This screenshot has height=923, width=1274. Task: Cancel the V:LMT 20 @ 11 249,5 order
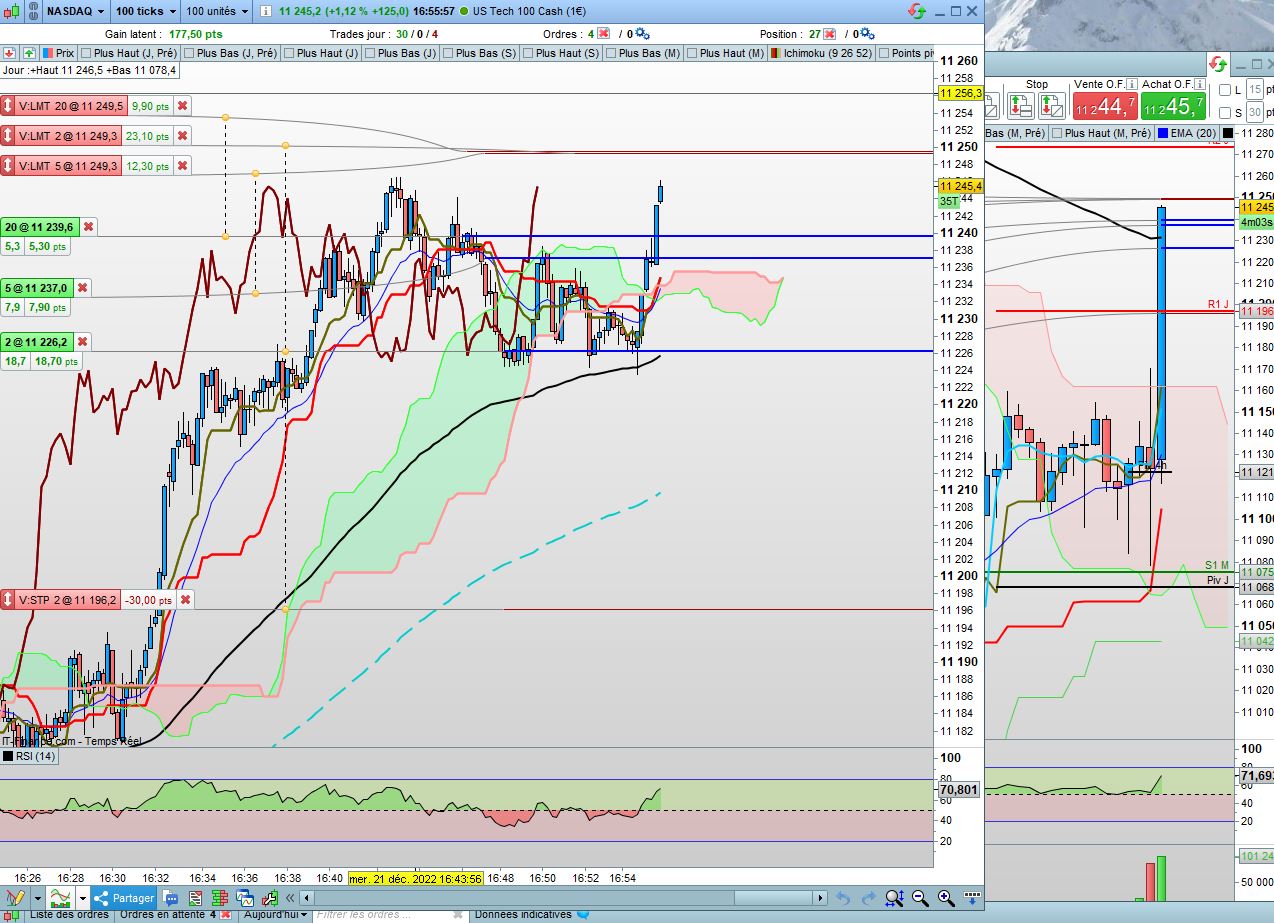pyautogui.click(x=182, y=106)
